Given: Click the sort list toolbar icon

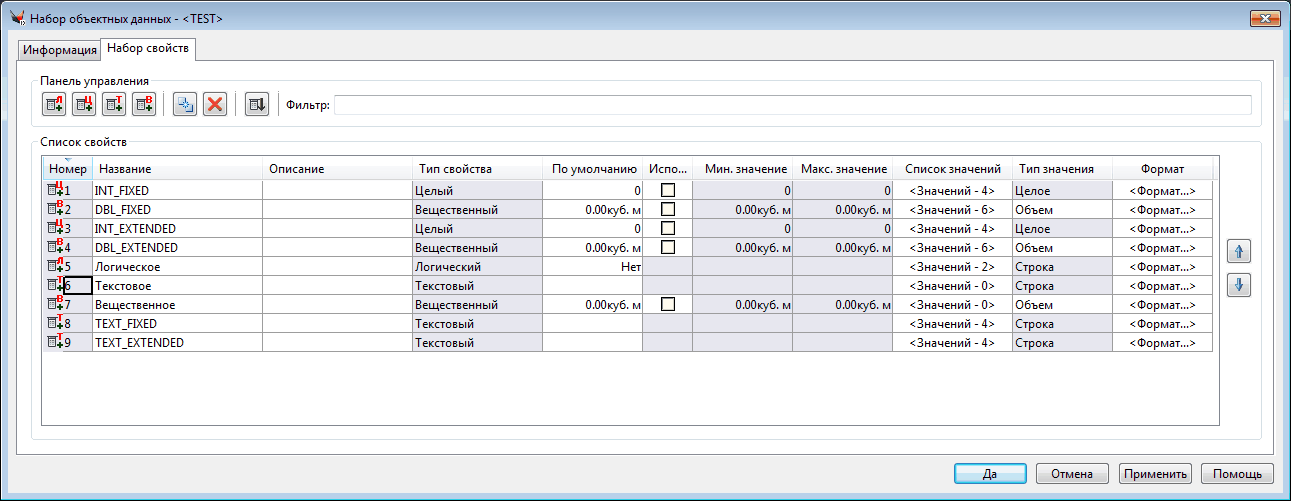Looking at the screenshot, I should pyautogui.click(x=256, y=104).
